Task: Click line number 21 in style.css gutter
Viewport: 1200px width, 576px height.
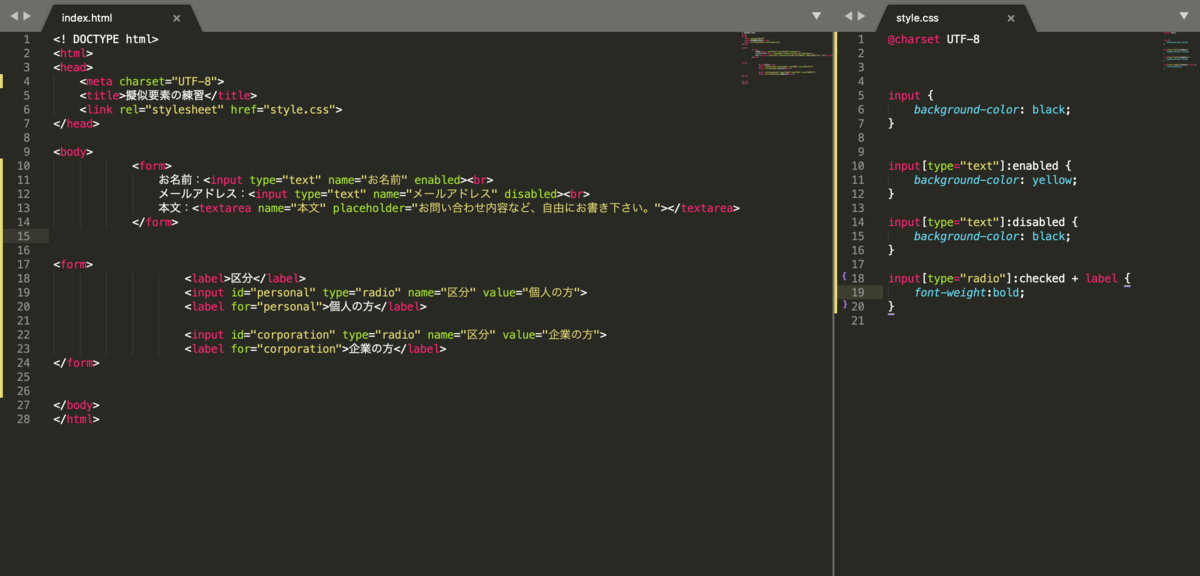Action: click(858, 320)
